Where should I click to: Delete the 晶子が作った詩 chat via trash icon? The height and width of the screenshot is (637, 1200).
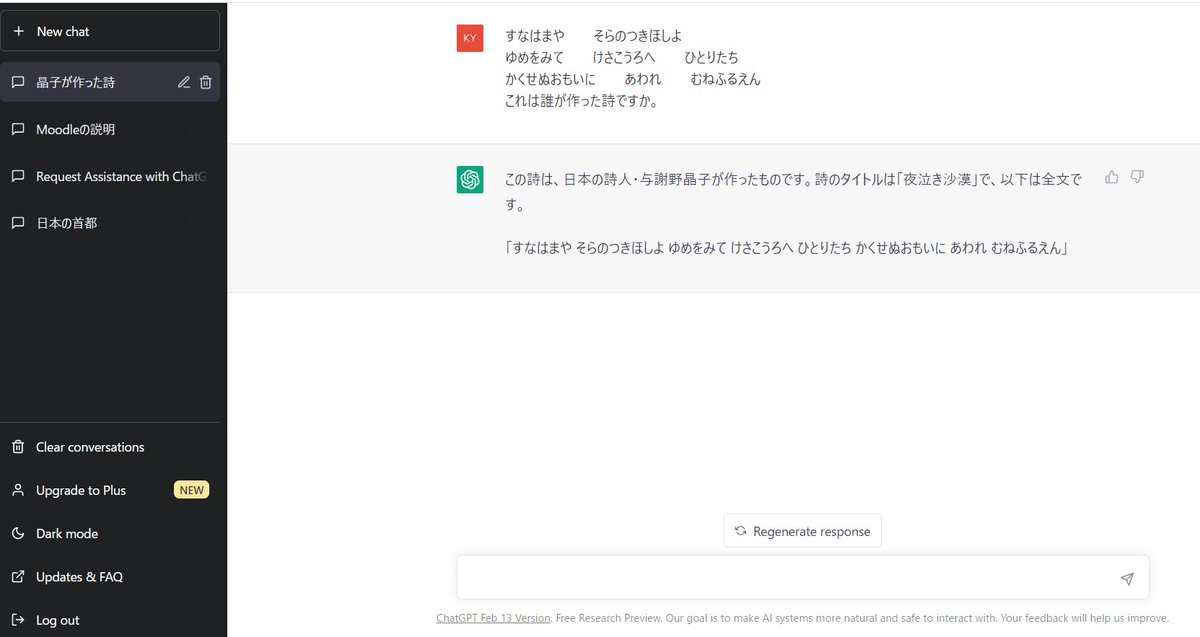pos(207,84)
